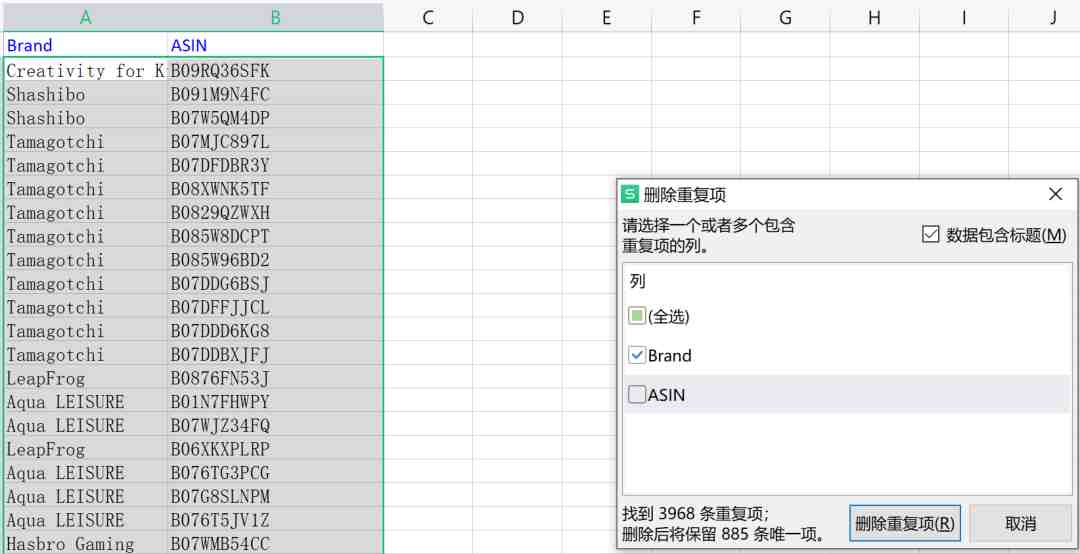This screenshot has height=554, width=1080.
Task: Click the Hasbro Gaming cell
Action: (85, 544)
